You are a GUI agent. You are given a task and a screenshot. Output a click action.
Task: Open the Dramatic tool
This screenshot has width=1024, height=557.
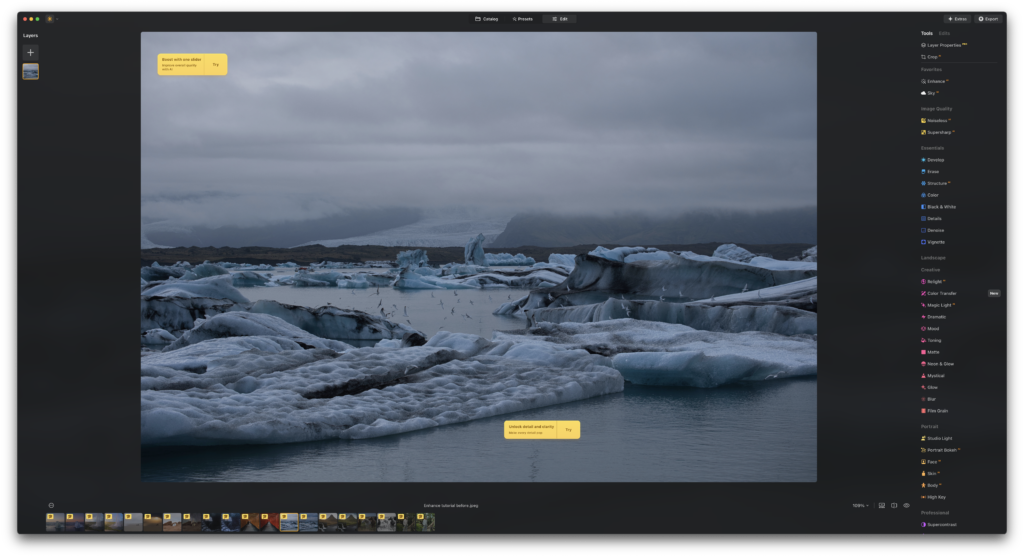[933, 317]
